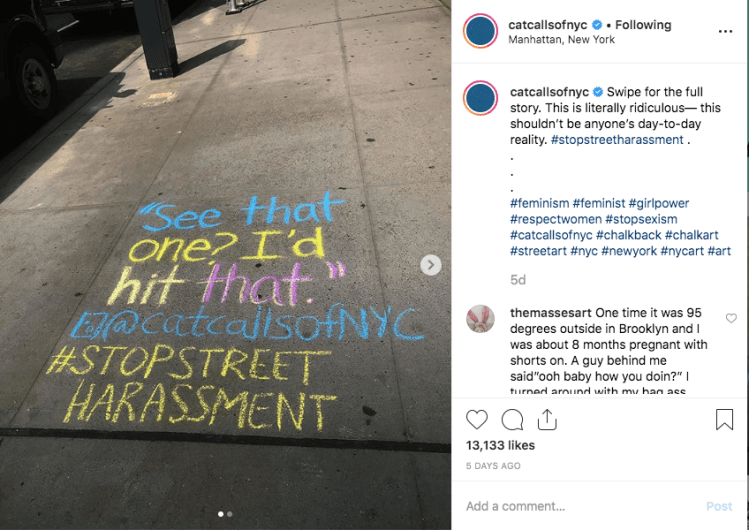Image resolution: width=749 pixels, height=530 pixels.
Task: Open comments via the speech bubble icon
Action: (512, 420)
